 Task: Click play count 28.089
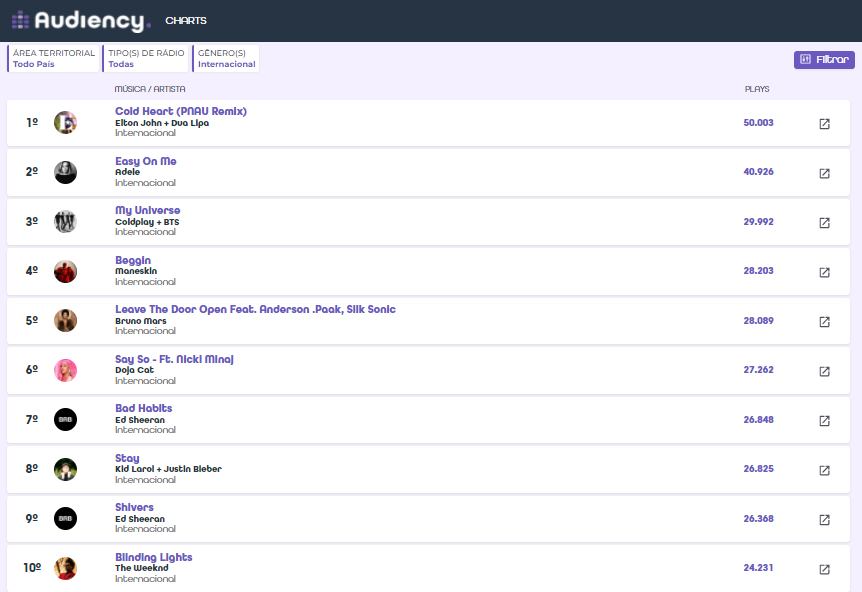tap(758, 320)
